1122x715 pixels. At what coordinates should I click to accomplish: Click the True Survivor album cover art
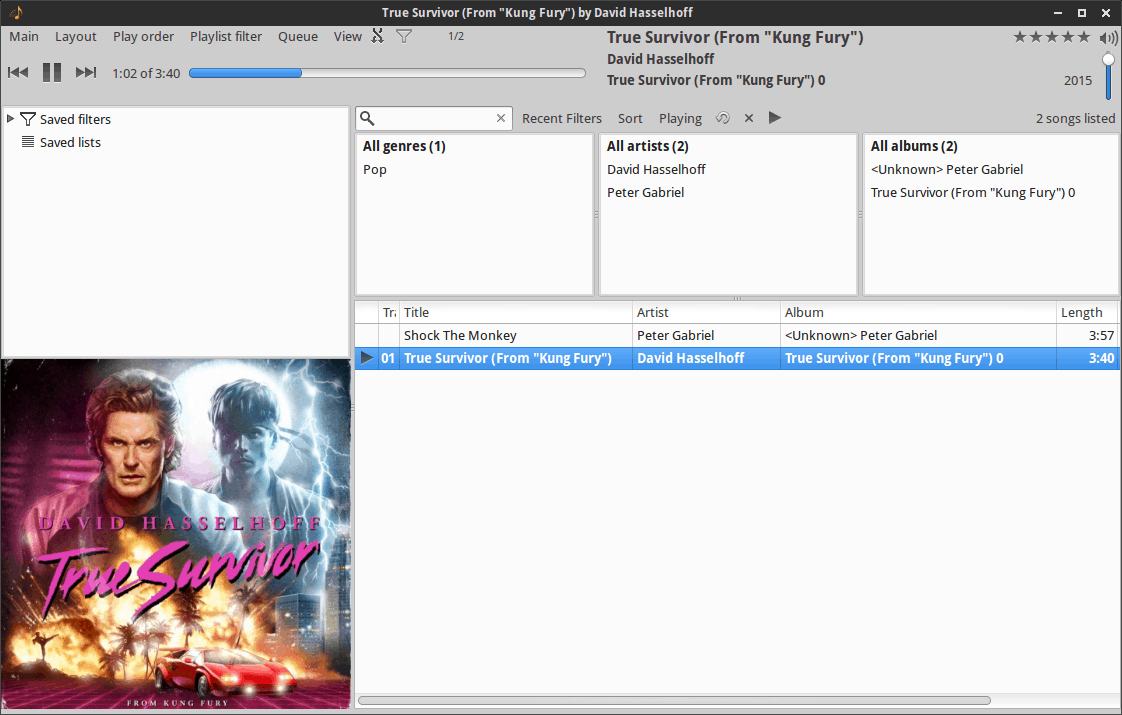[176, 534]
